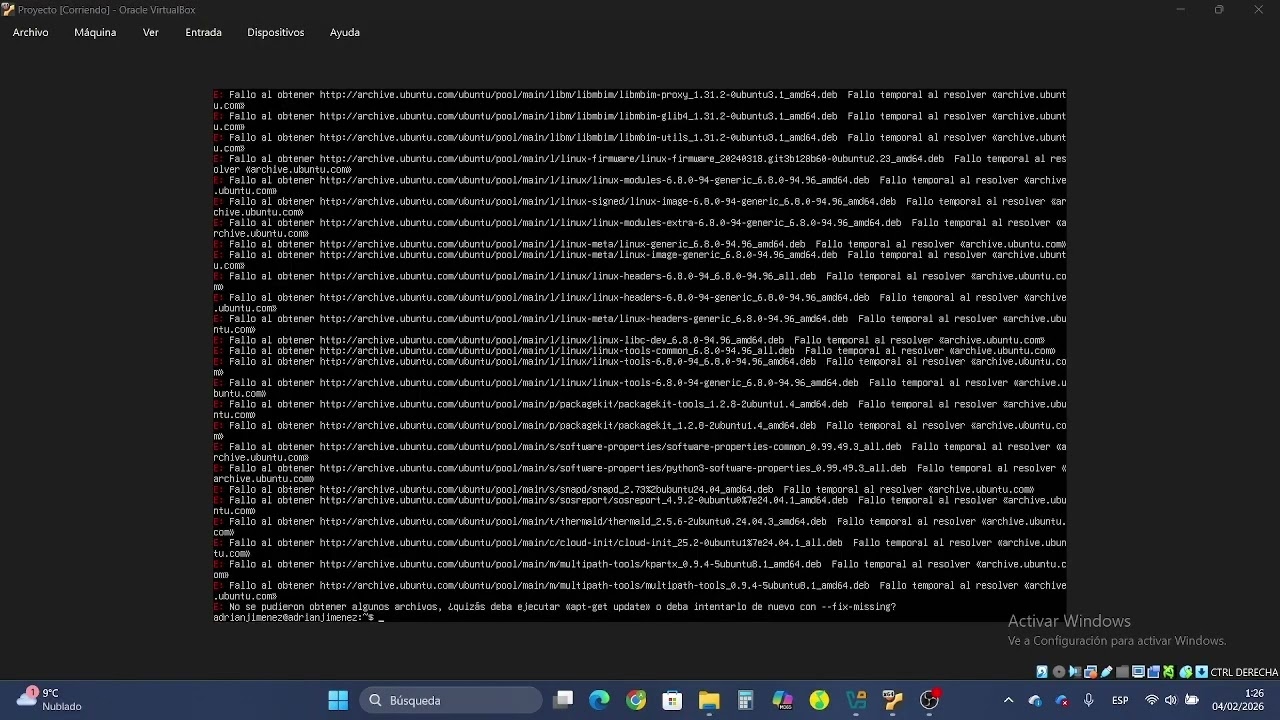1280x720 pixels.
Task: Open the Copilot M365 taskbar icon
Action: [782, 700]
